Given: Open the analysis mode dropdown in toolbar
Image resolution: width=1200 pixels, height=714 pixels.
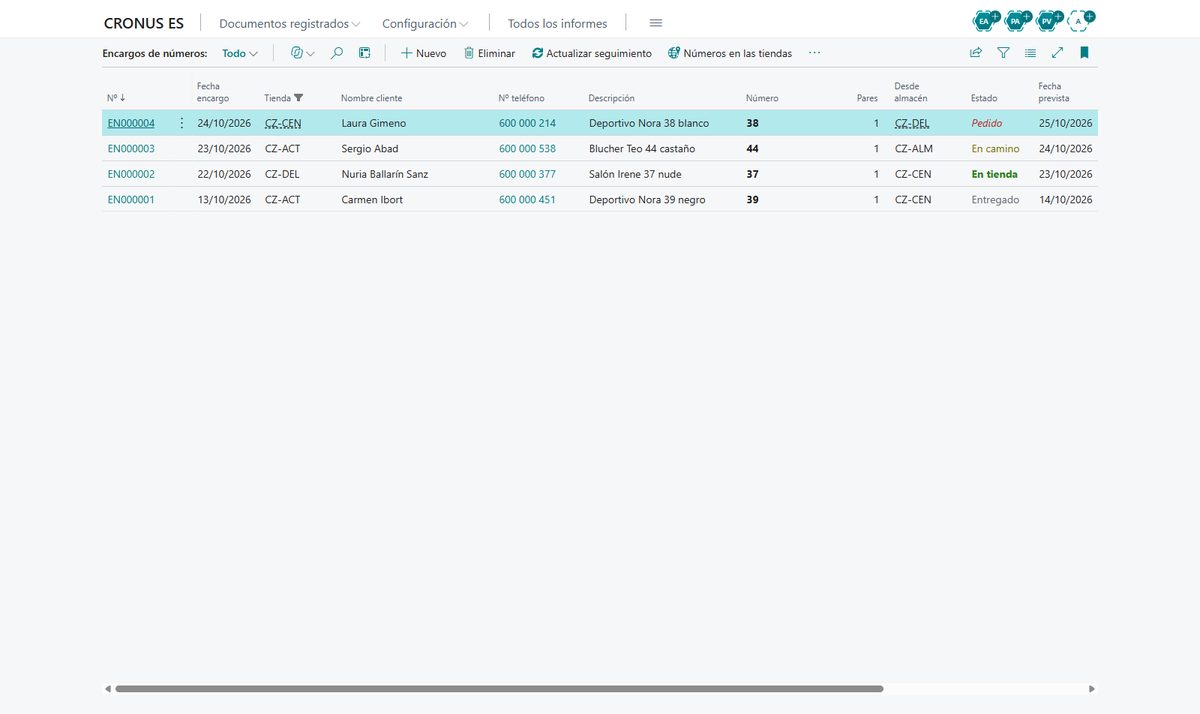Looking at the screenshot, I should point(302,53).
